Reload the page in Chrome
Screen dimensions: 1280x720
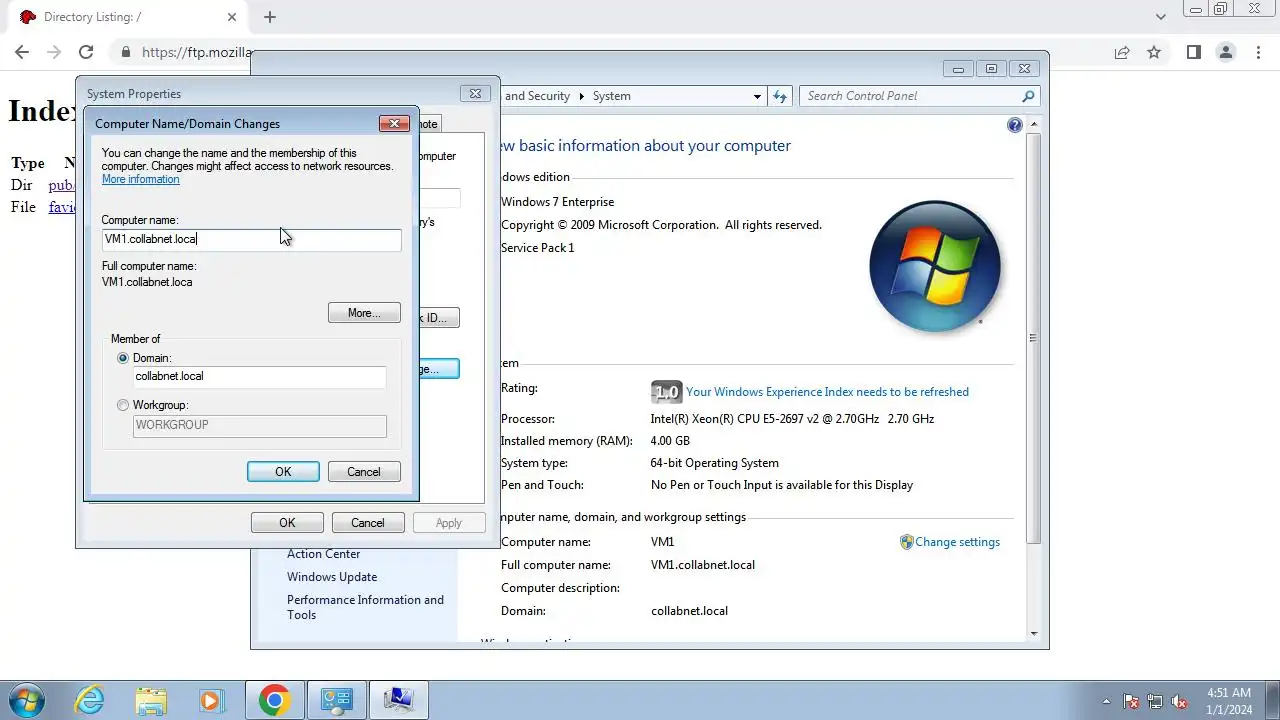[86, 52]
